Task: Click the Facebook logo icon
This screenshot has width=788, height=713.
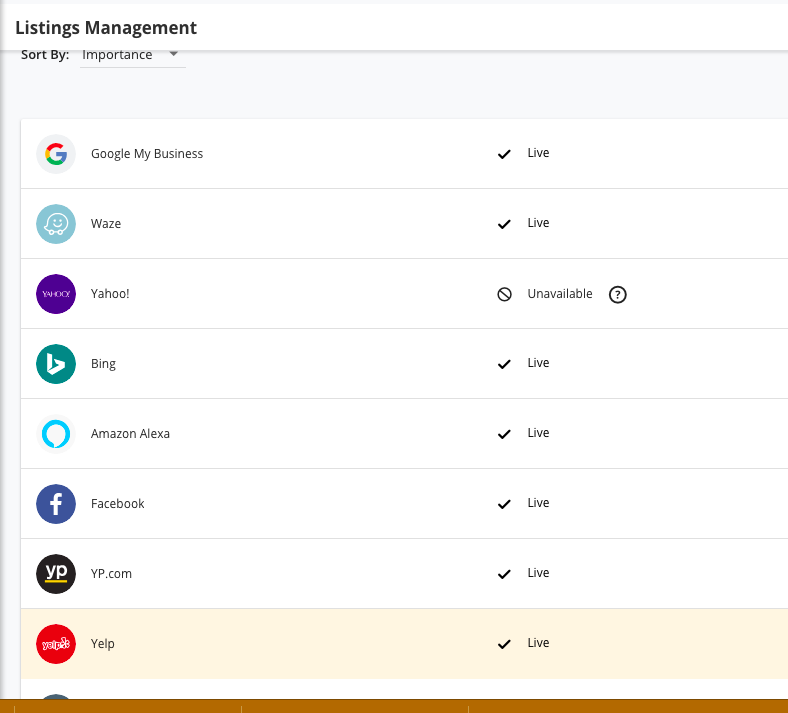Action: pyautogui.click(x=56, y=504)
